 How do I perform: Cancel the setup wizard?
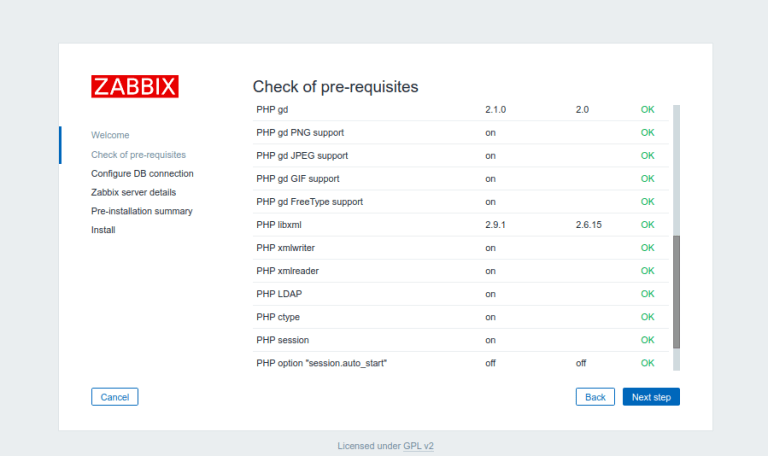[x=115, y=397]
